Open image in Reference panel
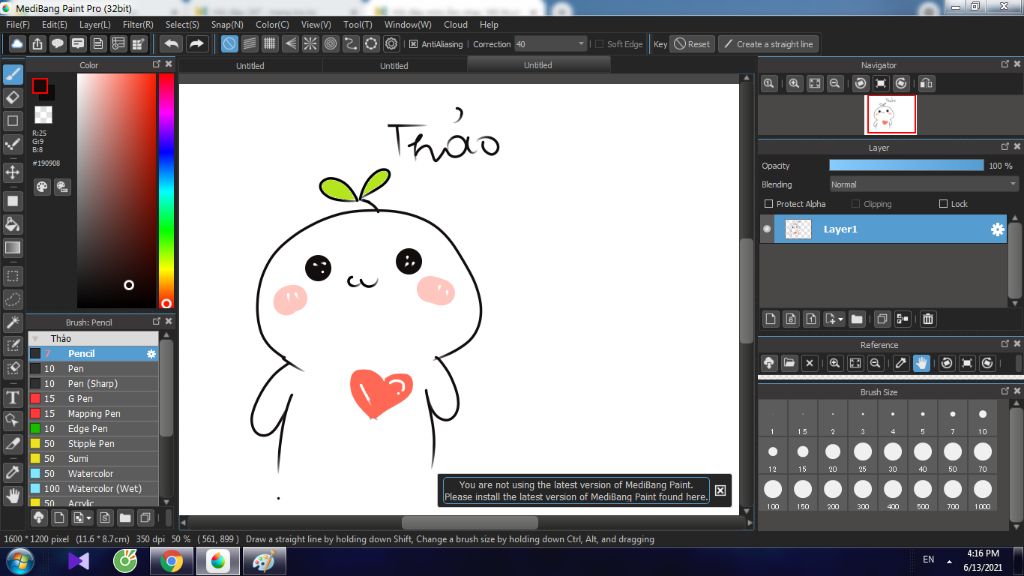The height and width of the screenshot is (576, 1024). [789, 363]
